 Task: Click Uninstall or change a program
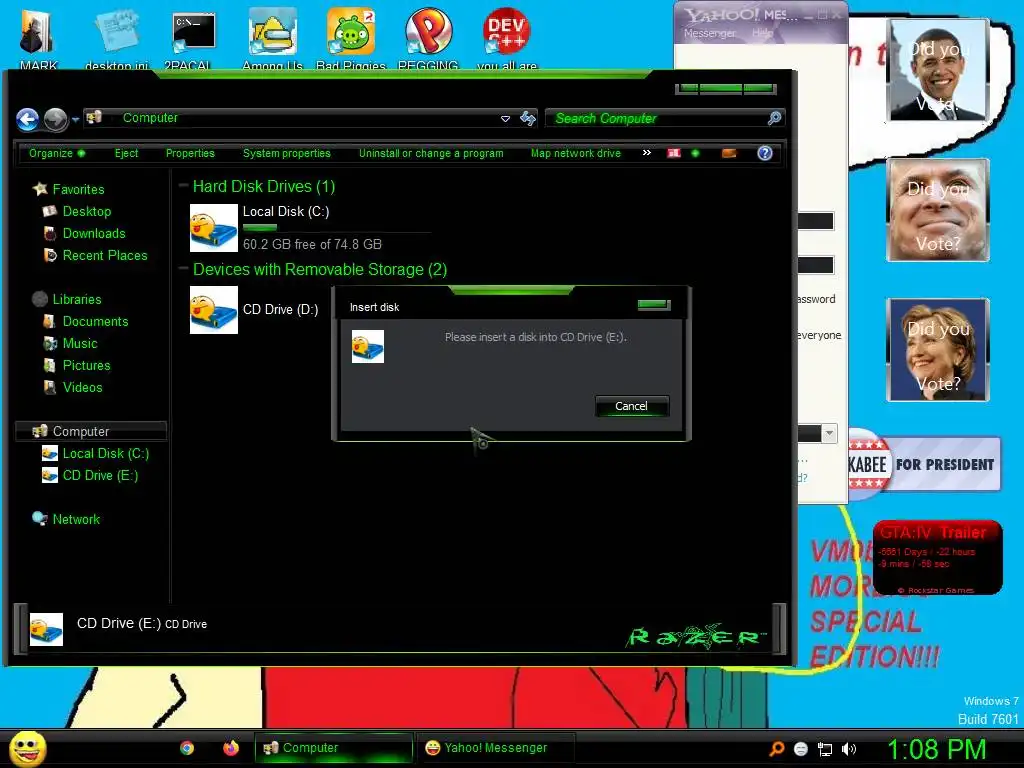point(431,153)
